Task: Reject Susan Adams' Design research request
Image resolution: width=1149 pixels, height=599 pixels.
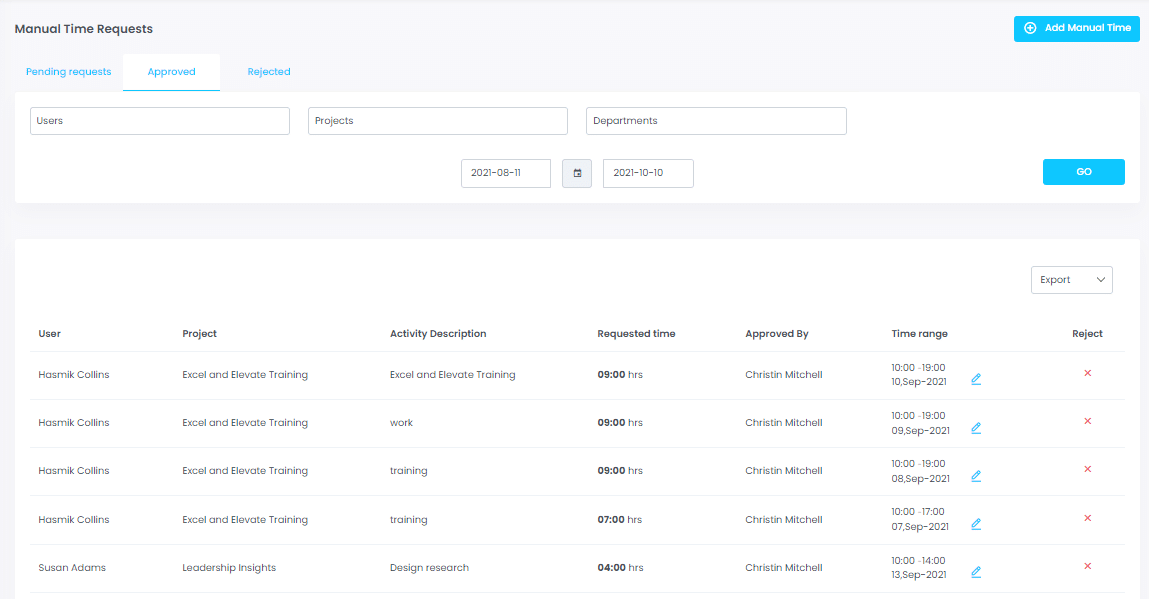Action: [1087, 566]
